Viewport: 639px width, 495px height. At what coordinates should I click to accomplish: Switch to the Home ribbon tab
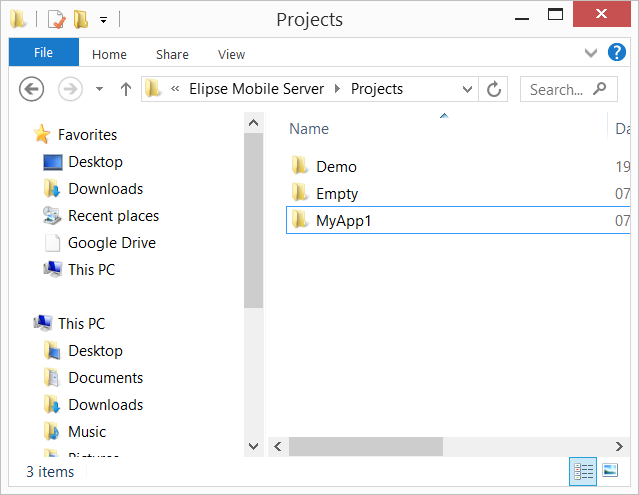coord(109,54)
